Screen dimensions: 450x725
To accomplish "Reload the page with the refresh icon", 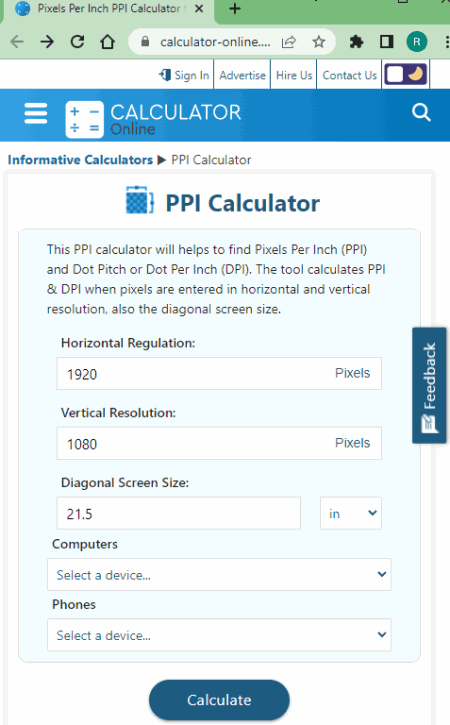I will pos(77,42).
